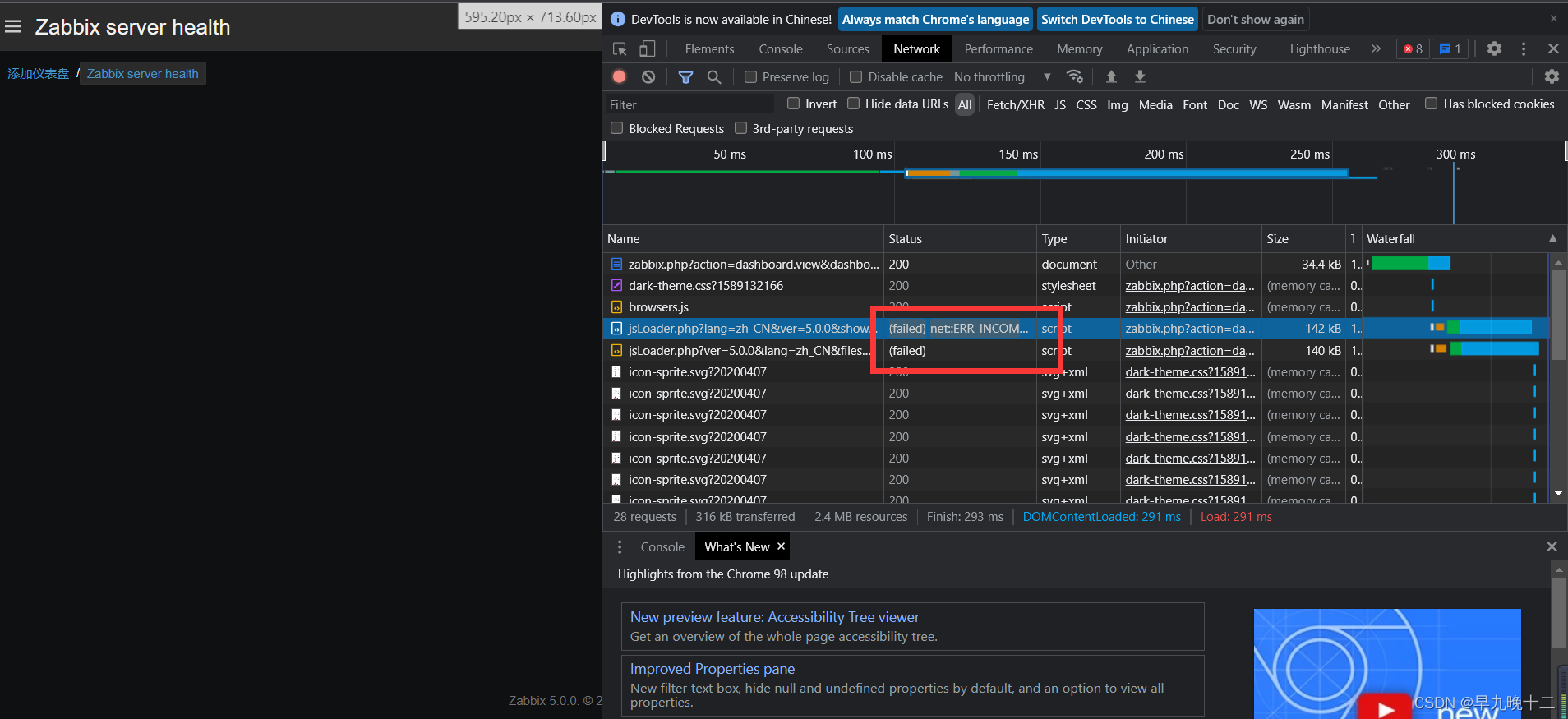Image resolution: width=1568 pixels, height=719 pixels.
Task: Check Has blocked cookies checkbox
Action: coord(1431,104)
